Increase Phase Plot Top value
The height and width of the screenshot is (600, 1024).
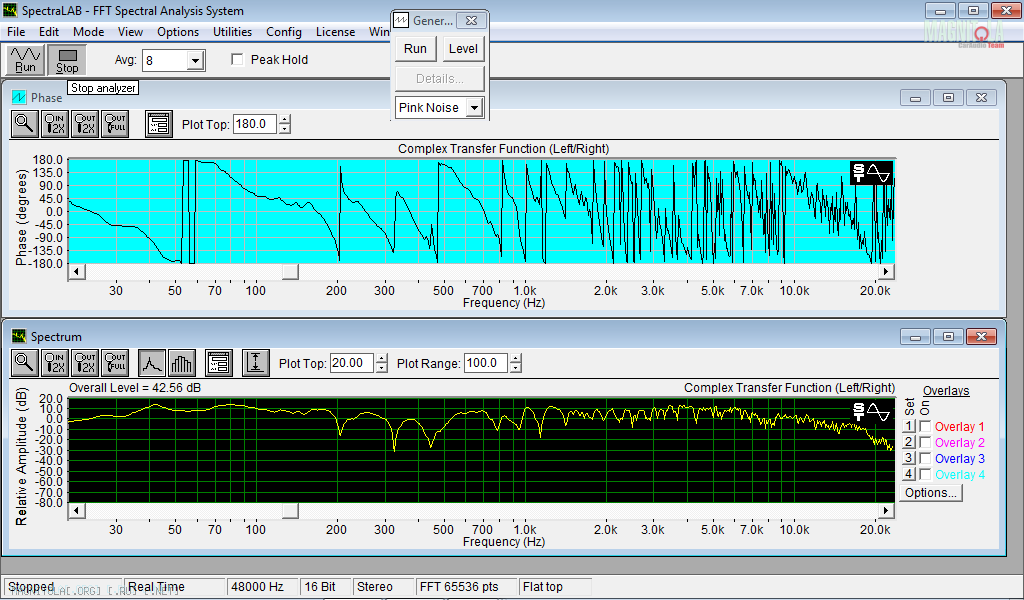click(284, 119)
